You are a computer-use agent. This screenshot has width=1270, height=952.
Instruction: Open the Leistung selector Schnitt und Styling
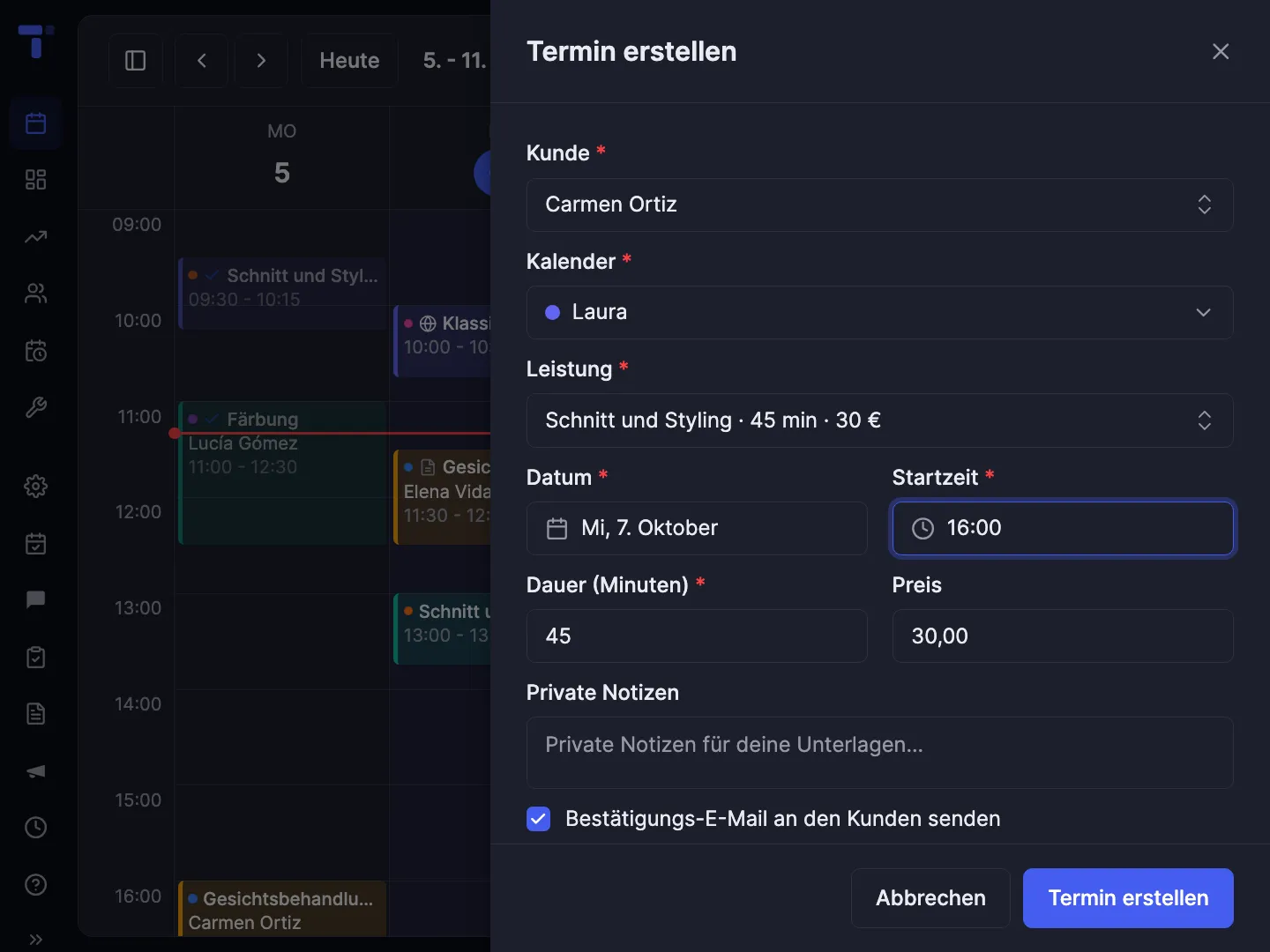879,420
